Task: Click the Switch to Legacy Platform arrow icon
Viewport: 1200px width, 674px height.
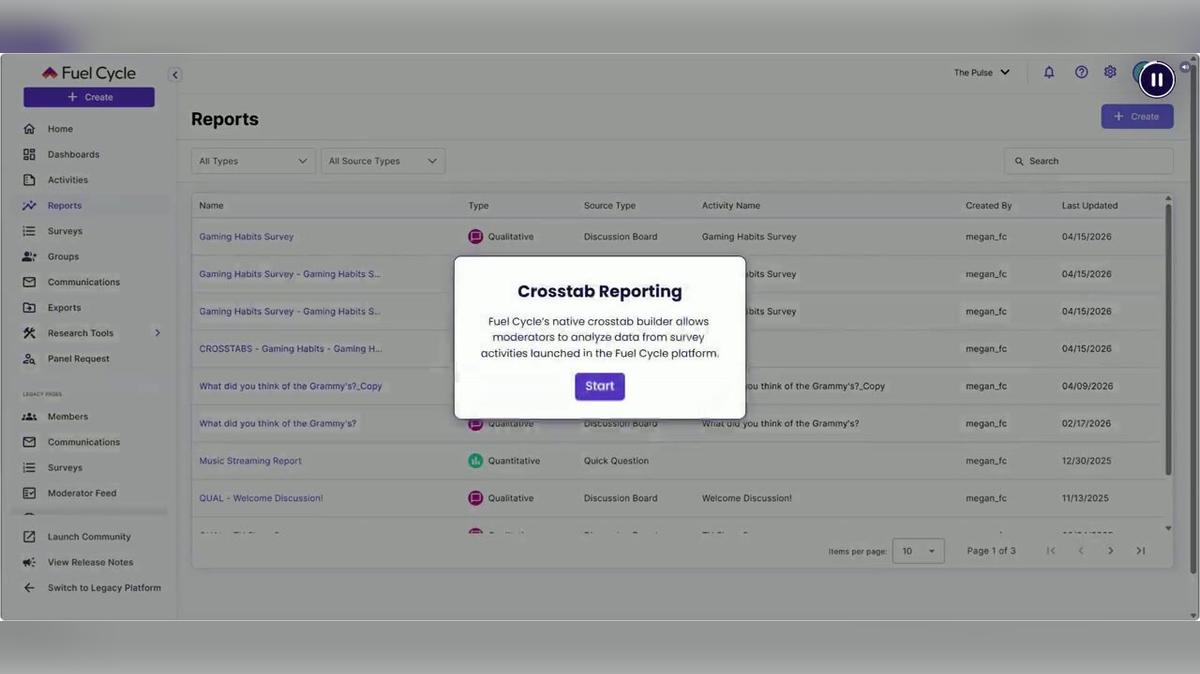Action: pyautogui.click(x=29, y=588)
